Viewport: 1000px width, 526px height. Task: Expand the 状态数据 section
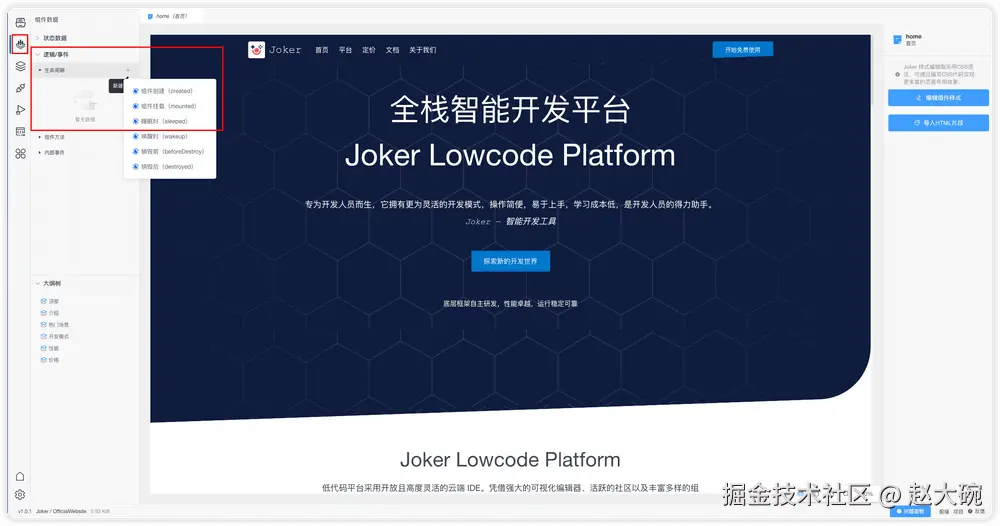click(38, 38)
